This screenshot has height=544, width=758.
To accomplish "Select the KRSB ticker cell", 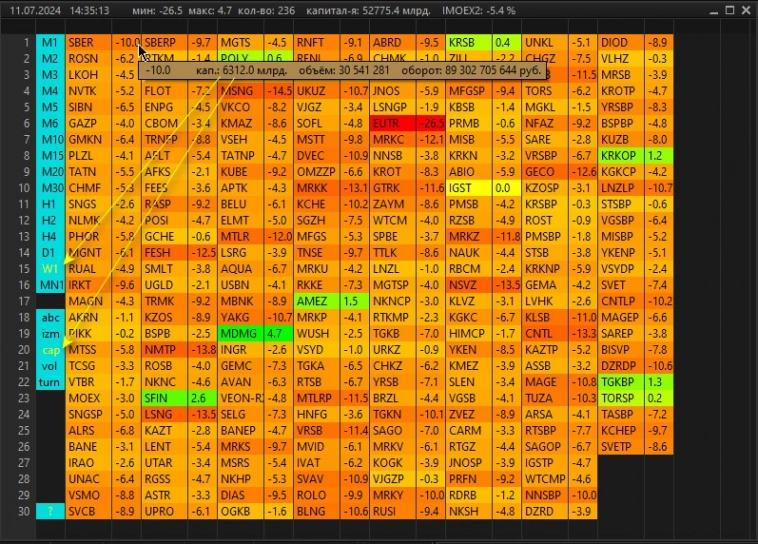I will coord(469,43).
